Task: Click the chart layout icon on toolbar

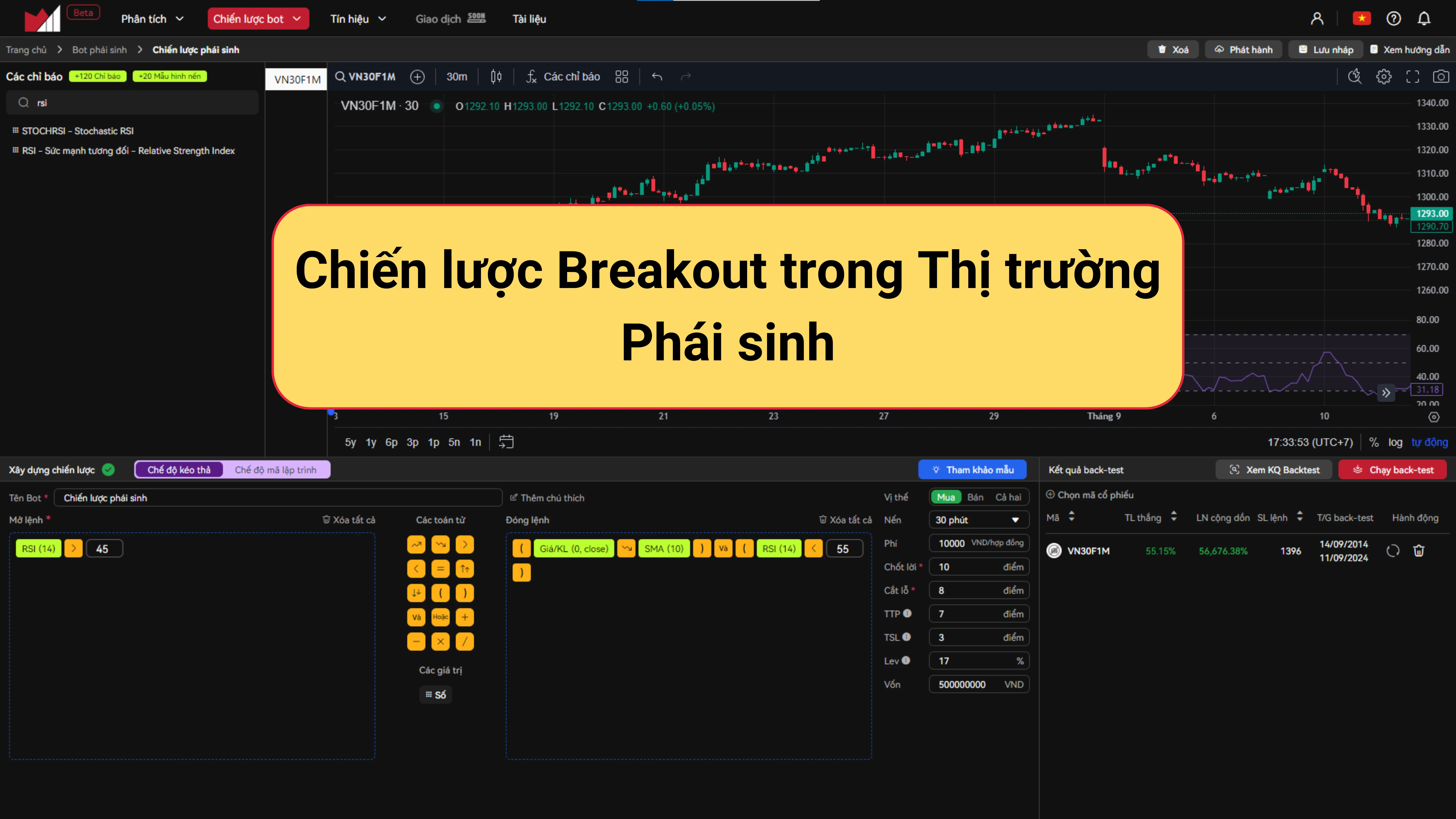Action: [x=622, y=77]
